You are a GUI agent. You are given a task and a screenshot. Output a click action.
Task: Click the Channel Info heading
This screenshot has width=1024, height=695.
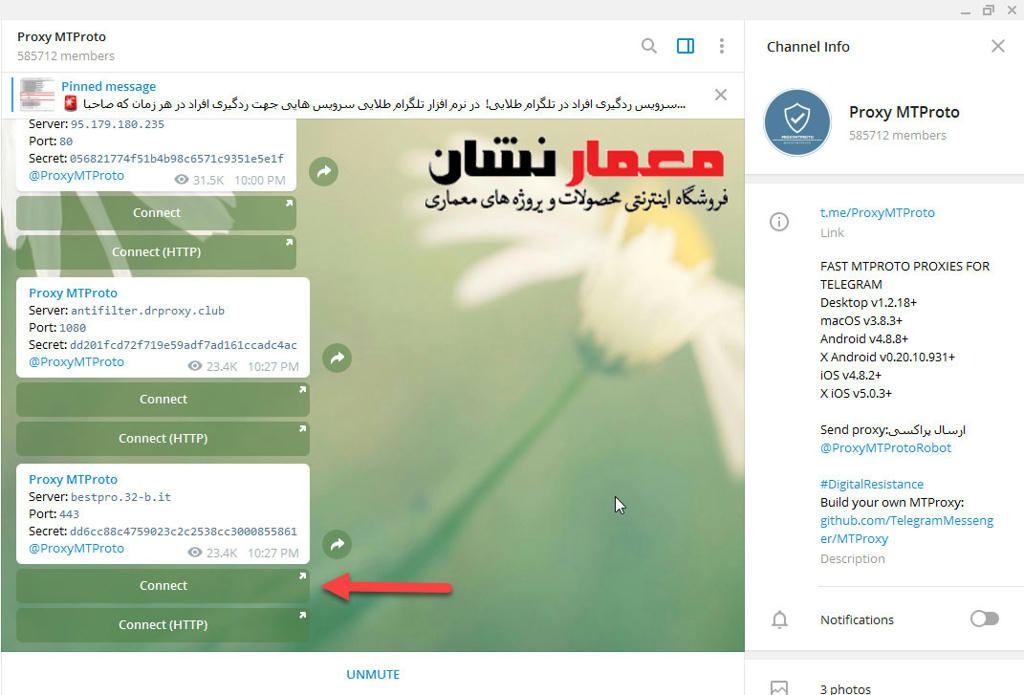[x=808, y=46]
